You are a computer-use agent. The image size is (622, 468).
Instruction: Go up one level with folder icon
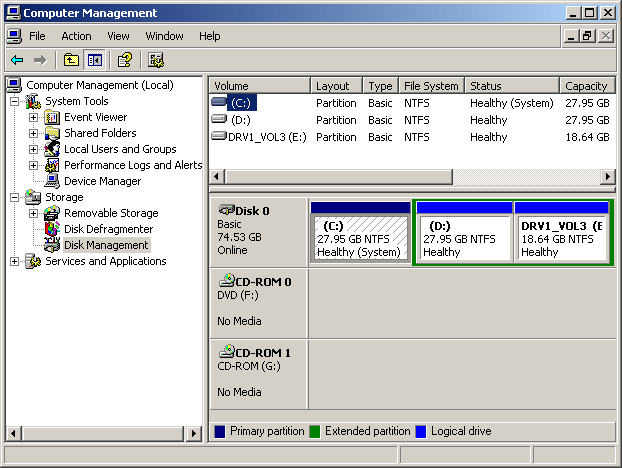coord(71,60)
